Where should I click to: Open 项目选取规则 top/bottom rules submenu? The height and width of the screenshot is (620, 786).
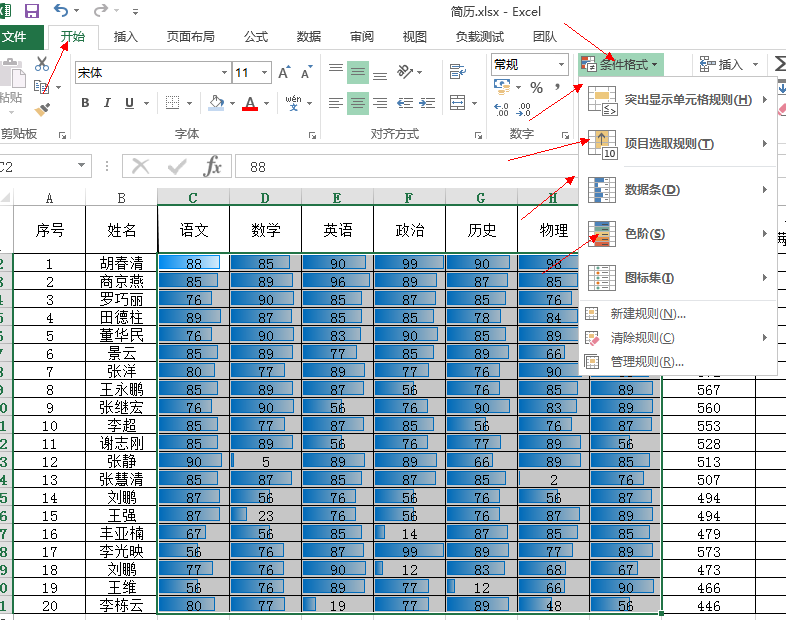click(677, 144)
